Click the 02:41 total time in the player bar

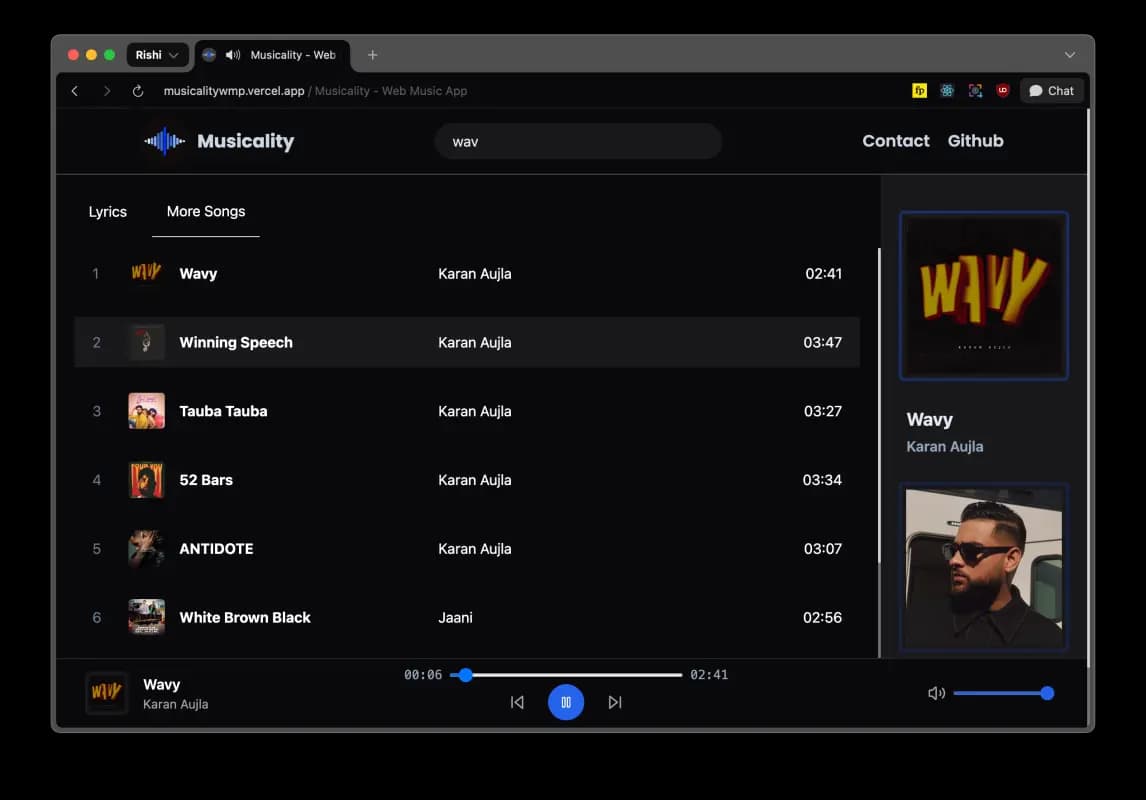709,674
